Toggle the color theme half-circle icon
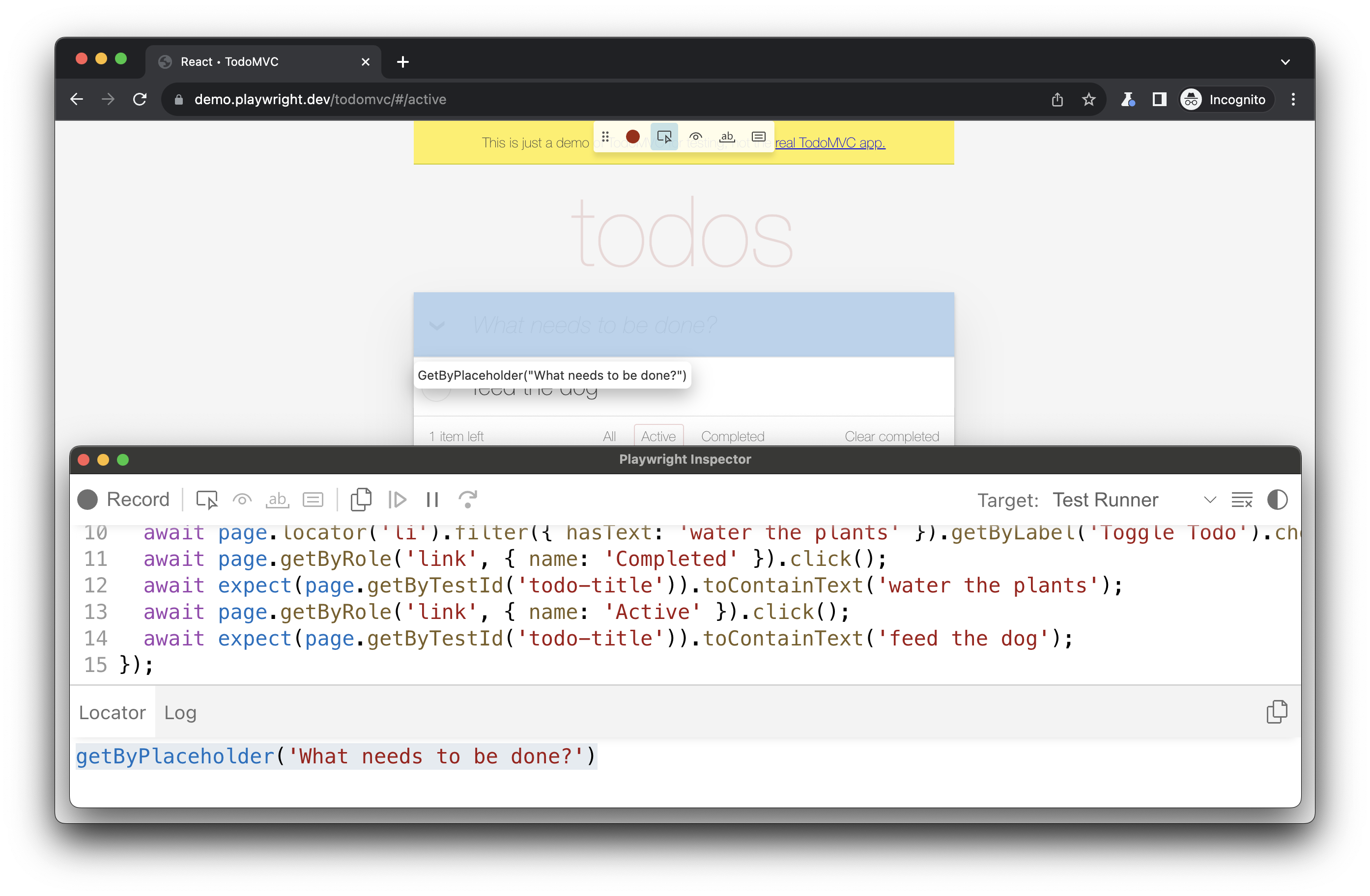1370x896 pixels. (x=1277, y=500)
